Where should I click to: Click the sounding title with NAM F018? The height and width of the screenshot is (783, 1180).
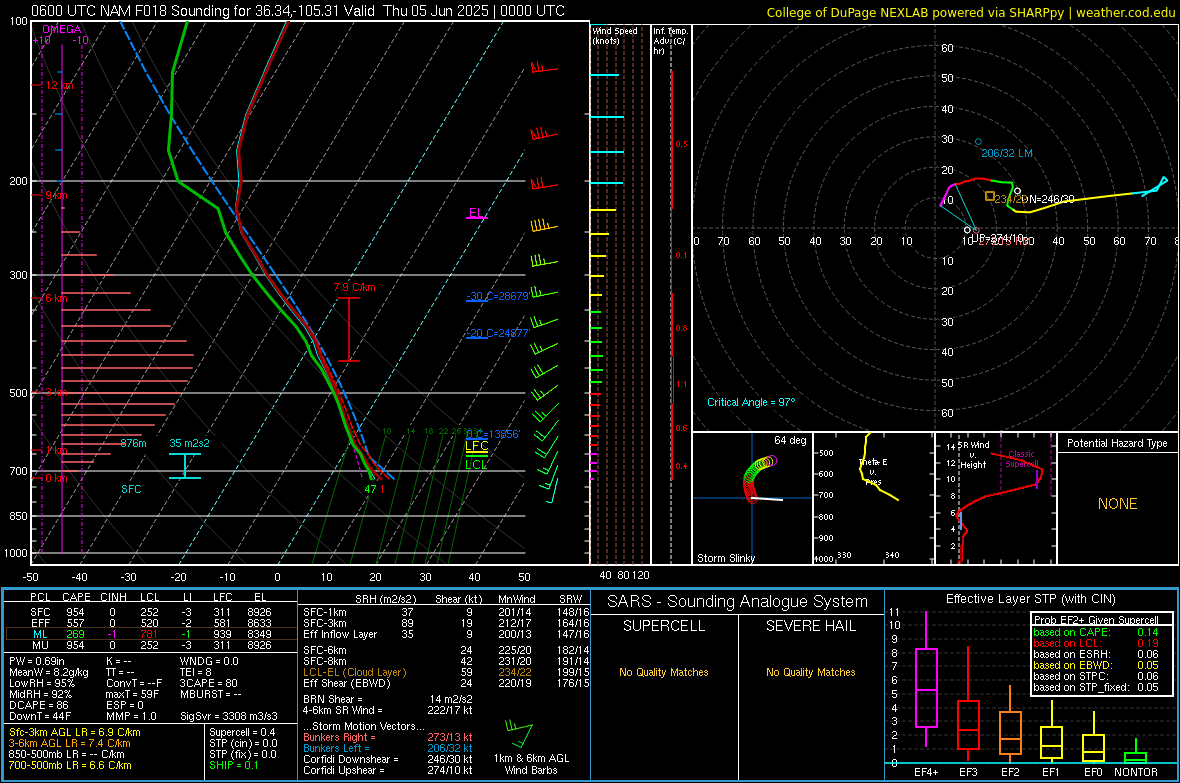click(298, 11)
